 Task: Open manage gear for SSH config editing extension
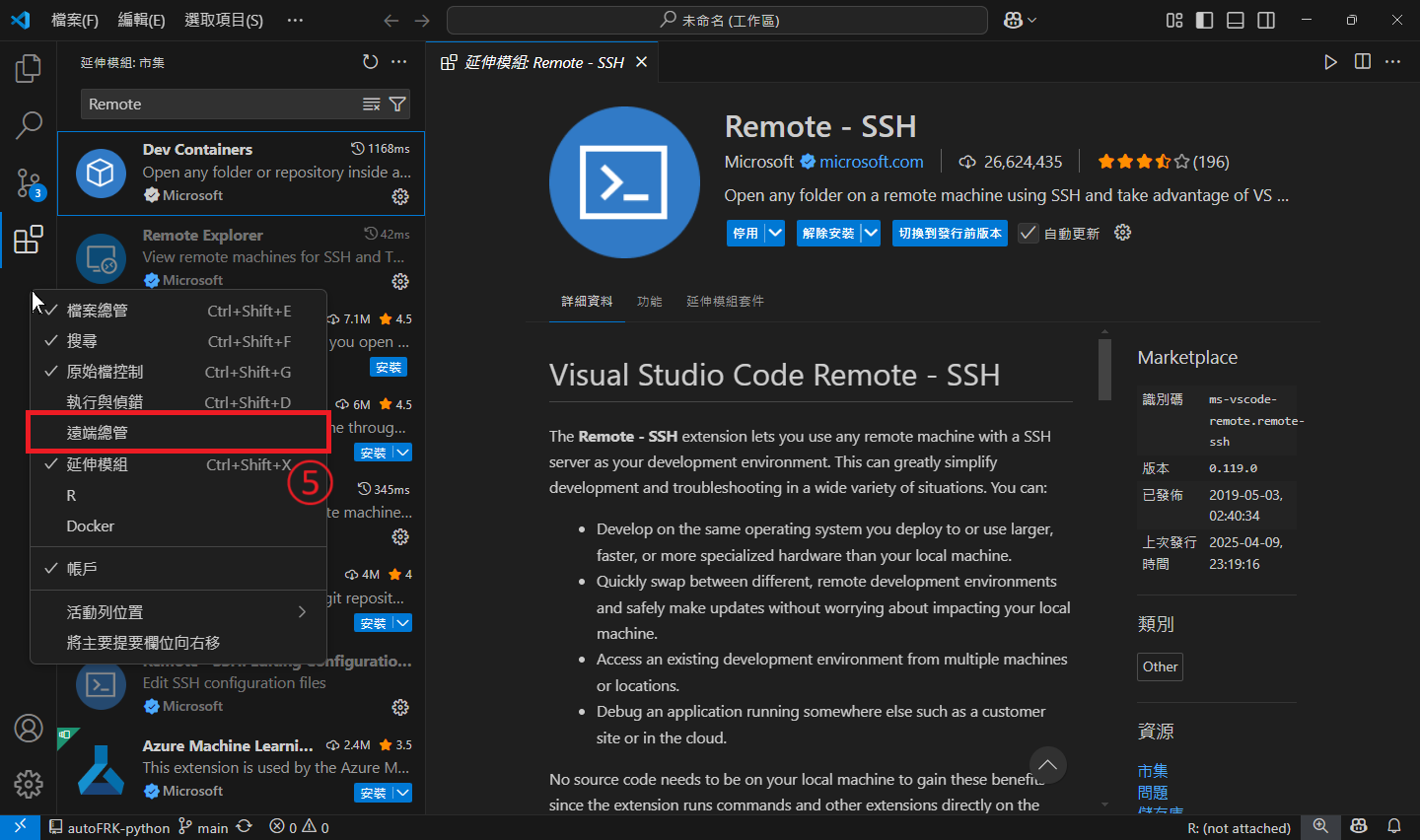point(400,707)
